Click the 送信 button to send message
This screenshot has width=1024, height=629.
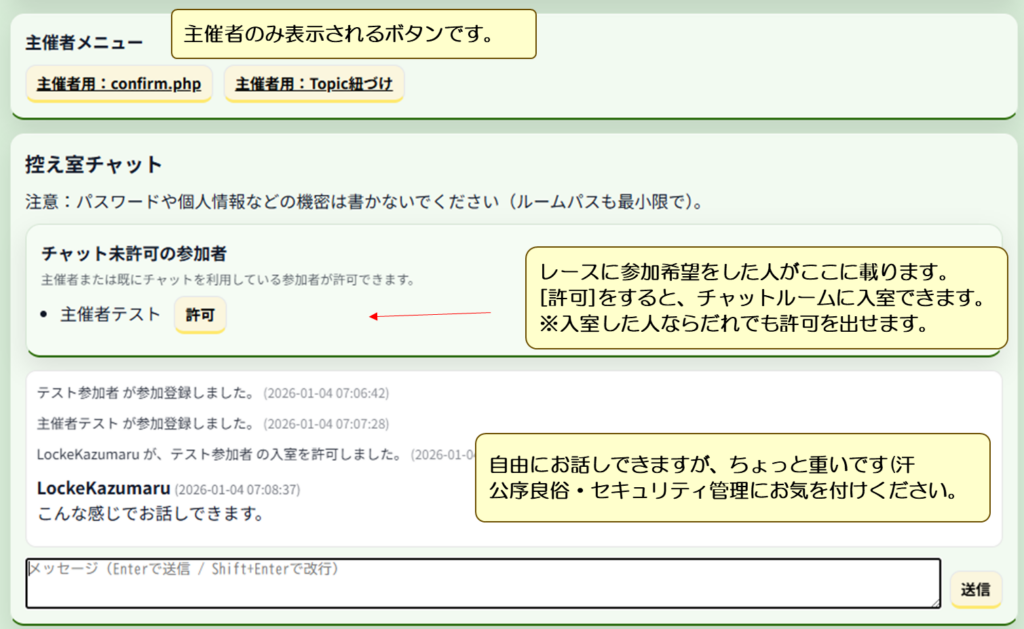click(975, 590)
